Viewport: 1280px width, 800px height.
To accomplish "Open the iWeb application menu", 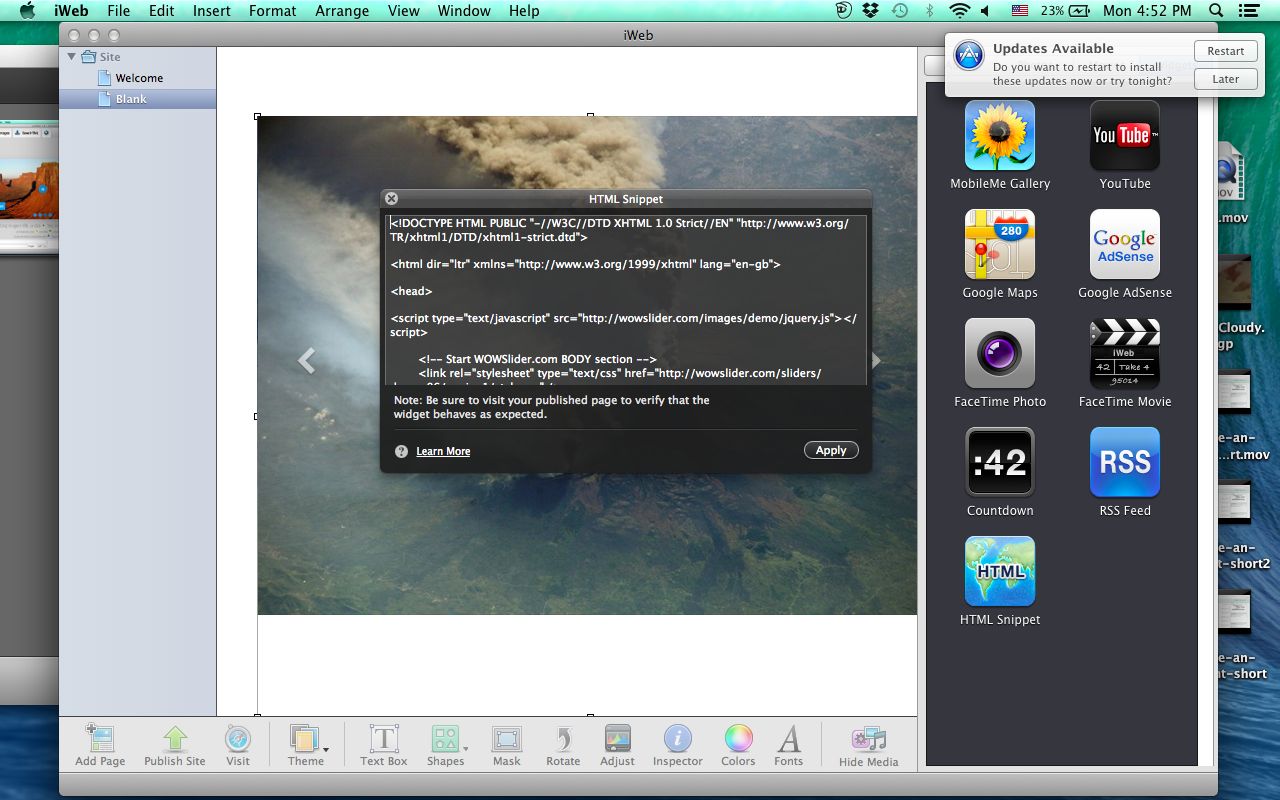I will [72, 11].
